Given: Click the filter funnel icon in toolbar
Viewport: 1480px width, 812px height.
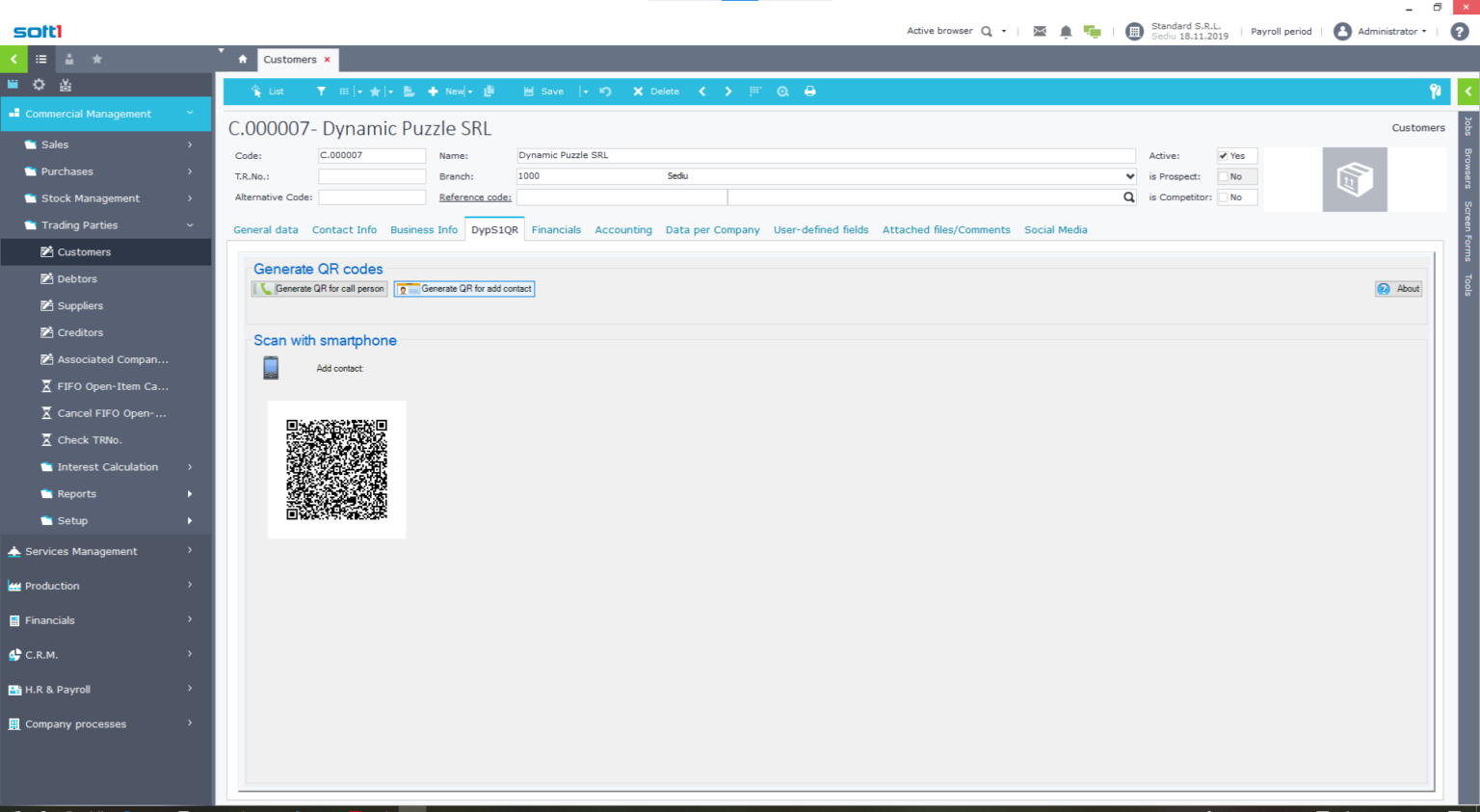Looking at the screenshot, I should click(x=321, y=92).
